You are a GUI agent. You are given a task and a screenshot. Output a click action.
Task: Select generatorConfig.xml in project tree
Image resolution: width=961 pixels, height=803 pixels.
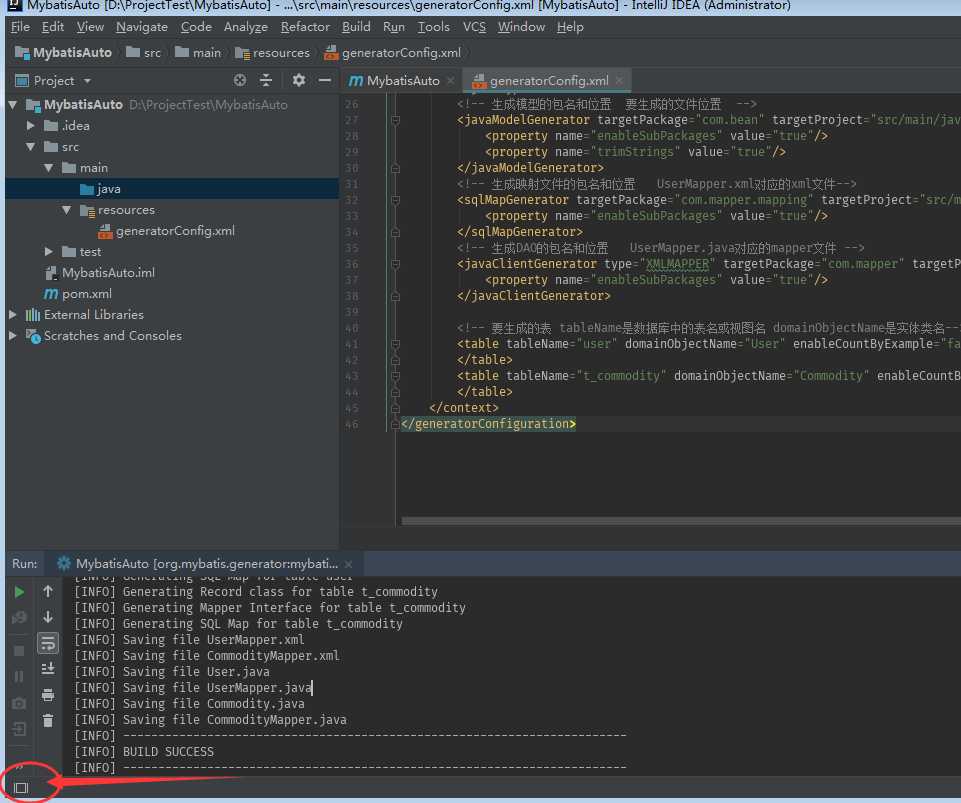167,231
